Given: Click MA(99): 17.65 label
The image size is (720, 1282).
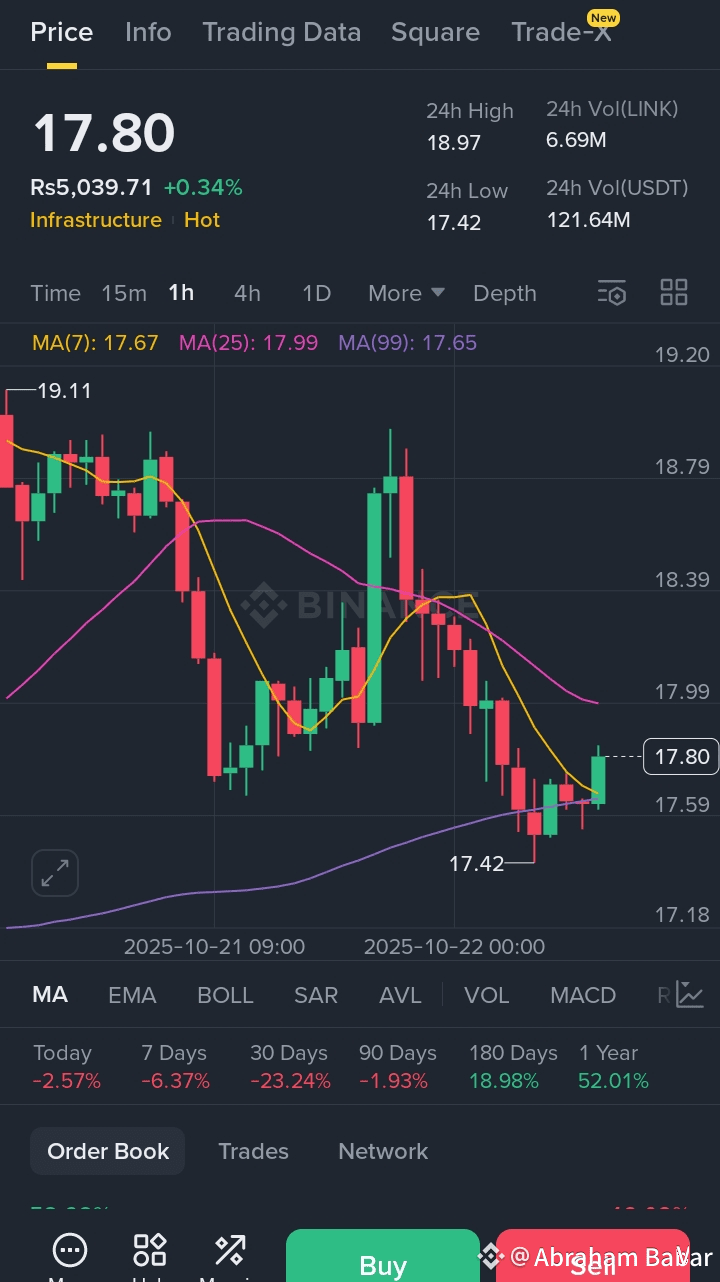Looking at the screenshot, I should coord(407,343).
